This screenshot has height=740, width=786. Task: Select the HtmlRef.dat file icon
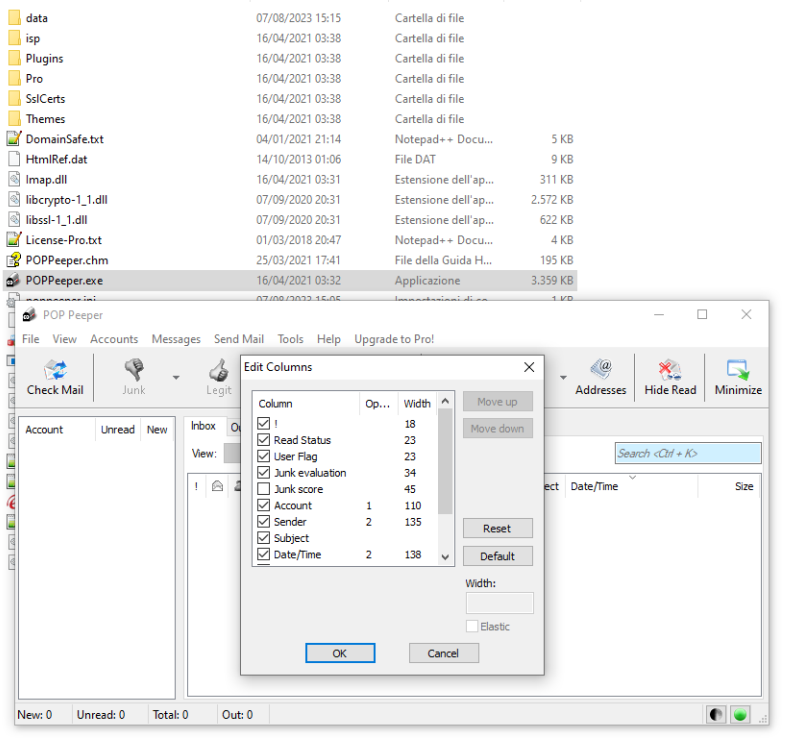14,159
